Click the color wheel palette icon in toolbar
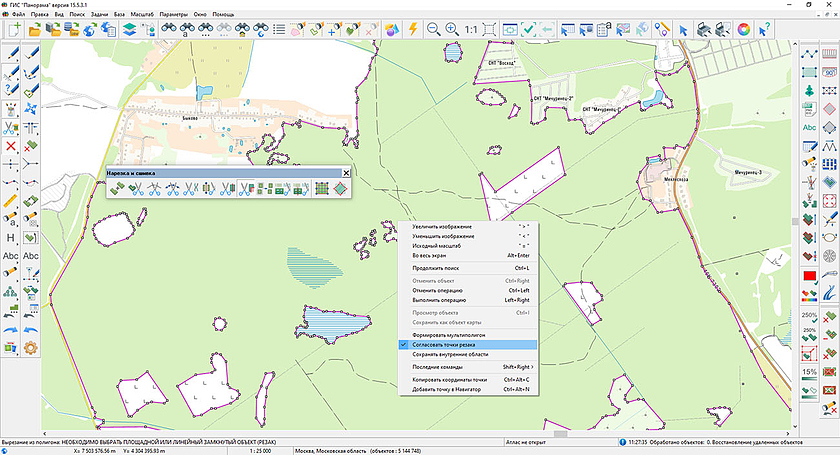 744,30
